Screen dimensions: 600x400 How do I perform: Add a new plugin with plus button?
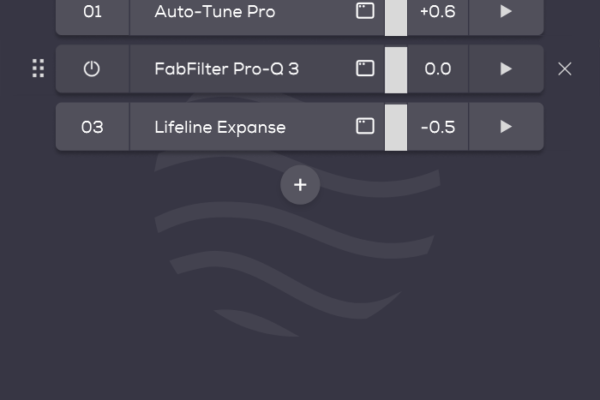[300, 185]
